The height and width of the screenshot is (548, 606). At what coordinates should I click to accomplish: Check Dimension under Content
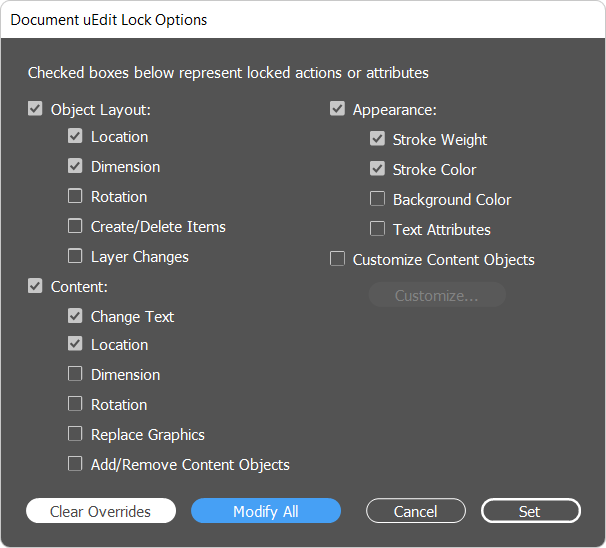point(75,374)
